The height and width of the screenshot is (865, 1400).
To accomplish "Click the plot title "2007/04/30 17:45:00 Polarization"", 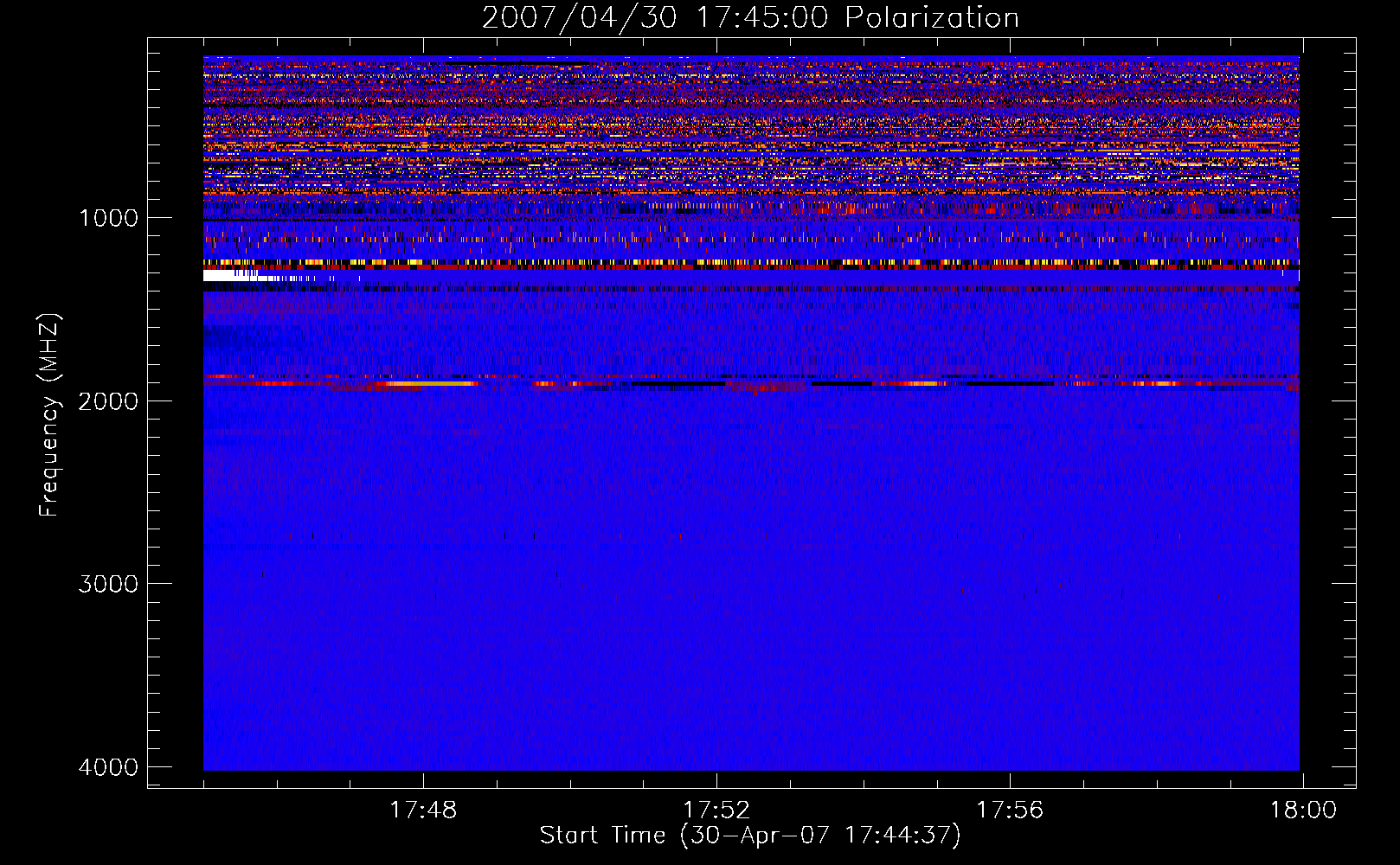I will click(750, 17).
